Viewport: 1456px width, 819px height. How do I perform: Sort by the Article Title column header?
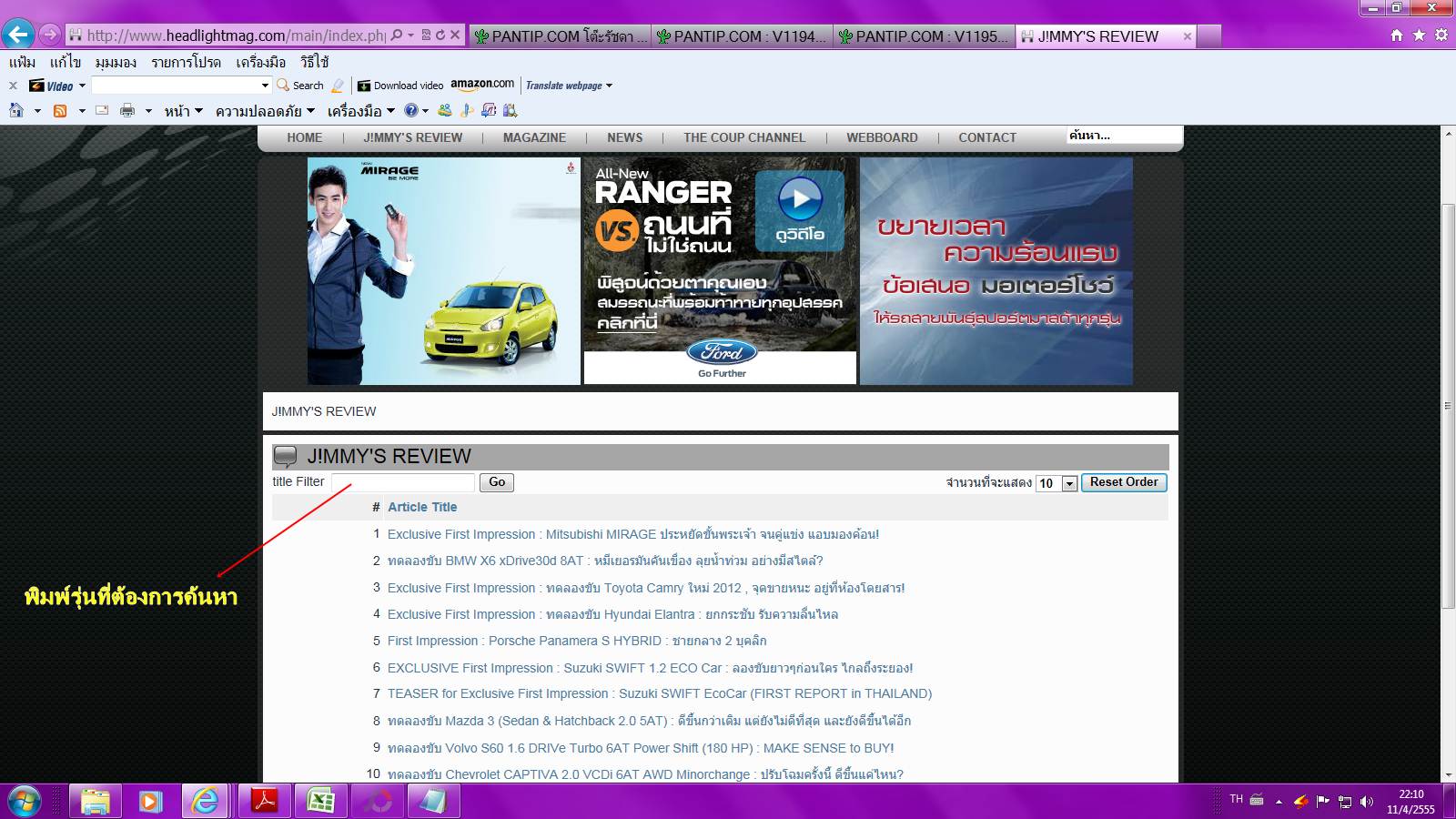tap(422, 507)
